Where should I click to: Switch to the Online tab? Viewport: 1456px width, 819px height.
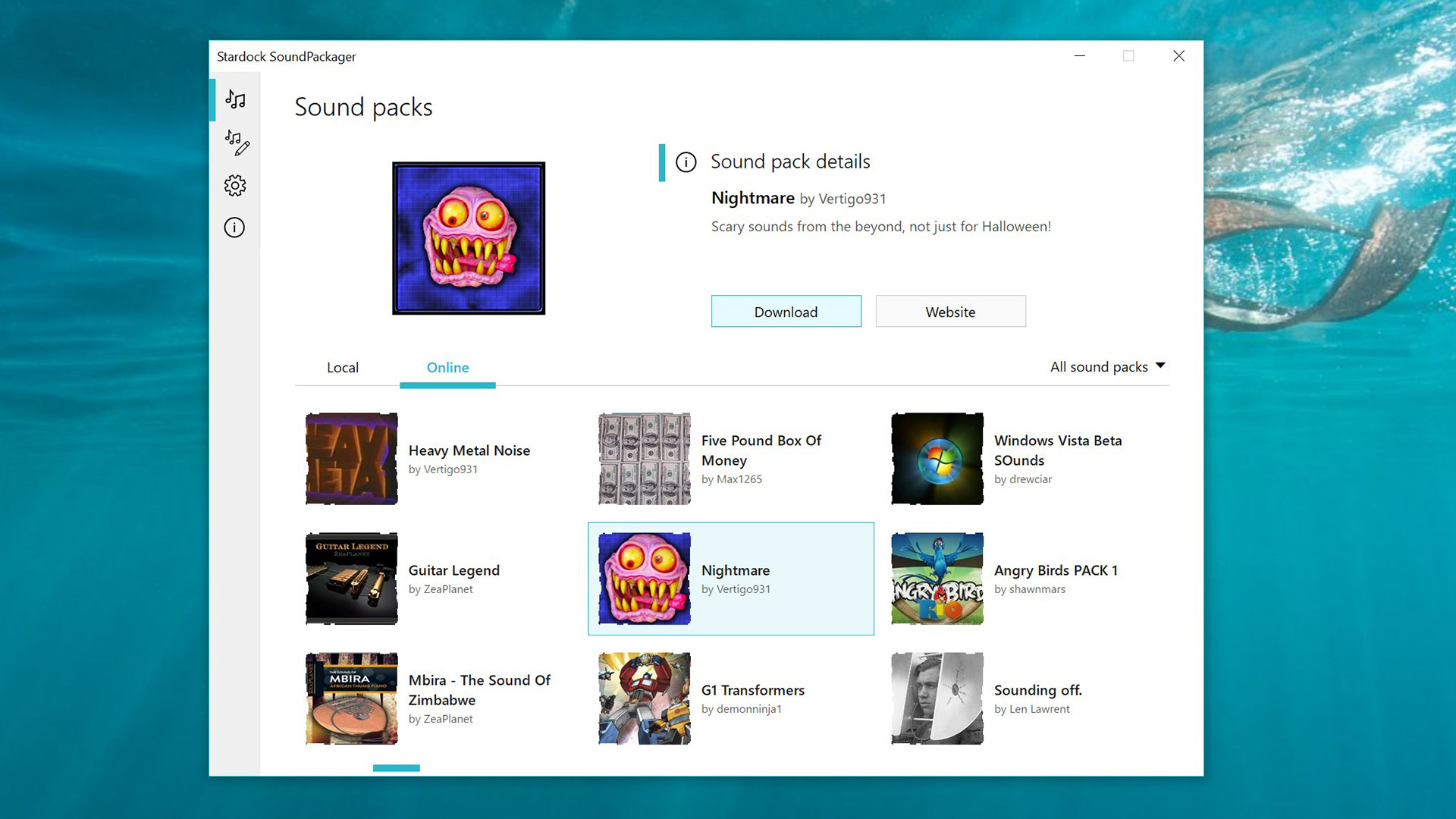(447, 368)
